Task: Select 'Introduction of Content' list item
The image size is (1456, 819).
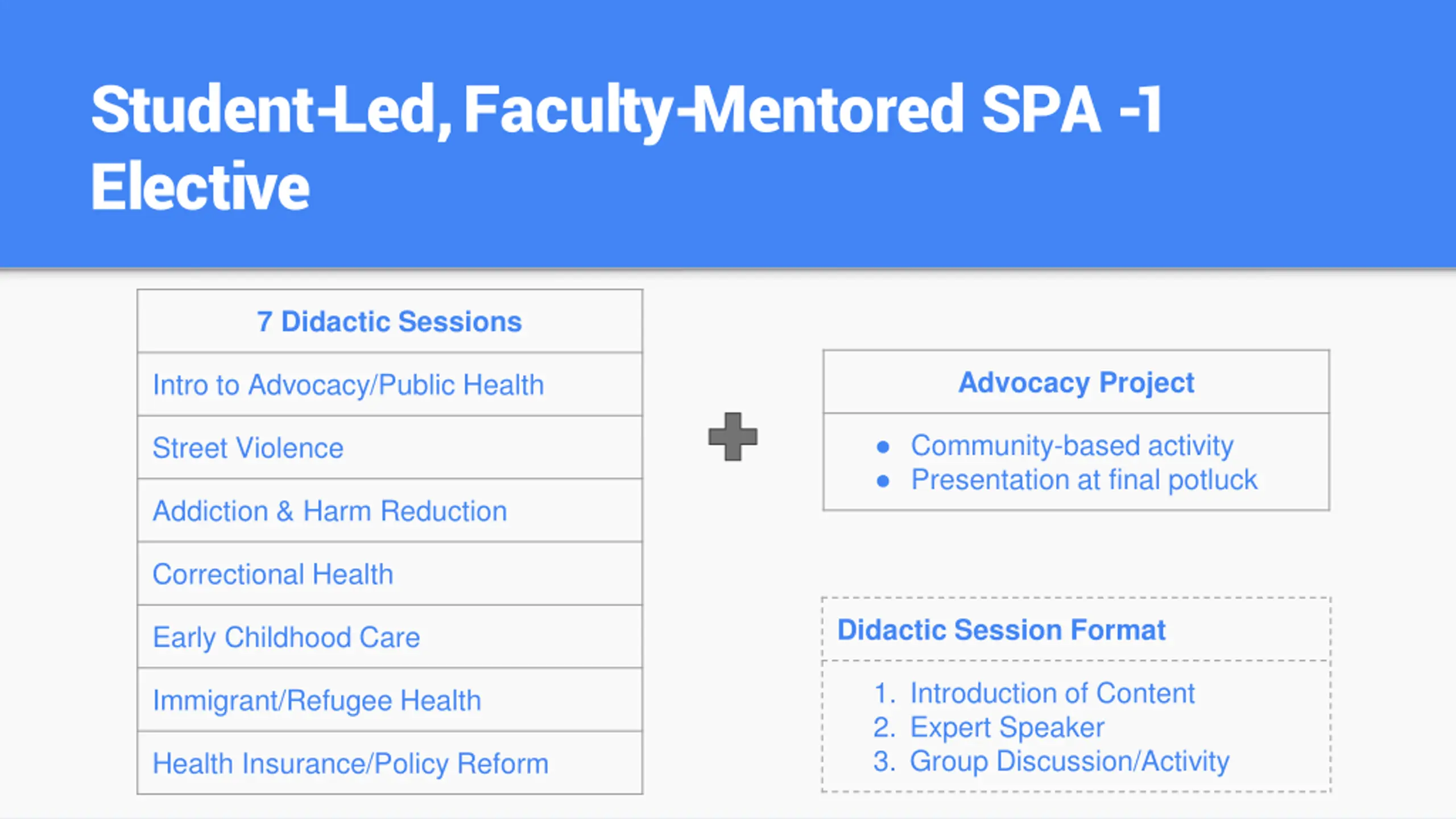Action: [x=1052, y=693]
